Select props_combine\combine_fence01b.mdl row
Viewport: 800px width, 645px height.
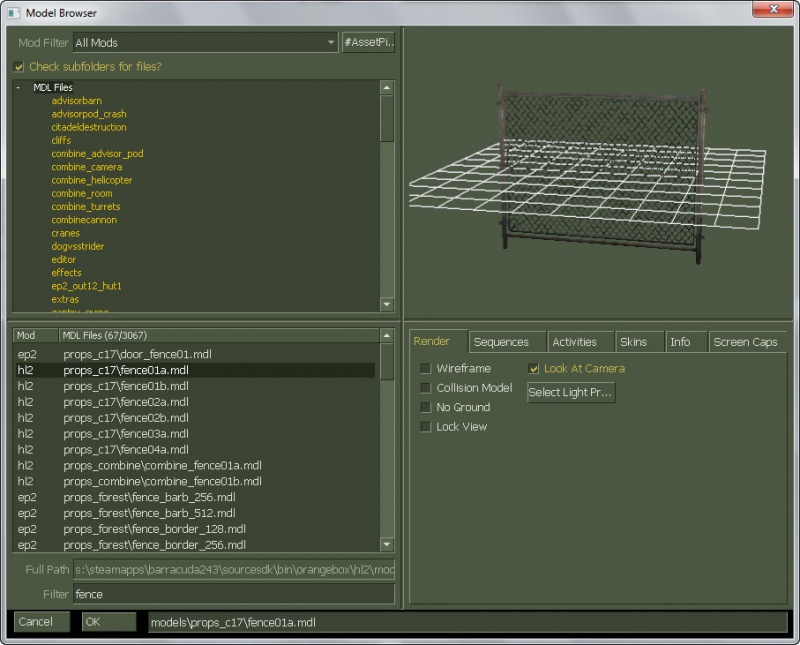click(x=196, y=481)
